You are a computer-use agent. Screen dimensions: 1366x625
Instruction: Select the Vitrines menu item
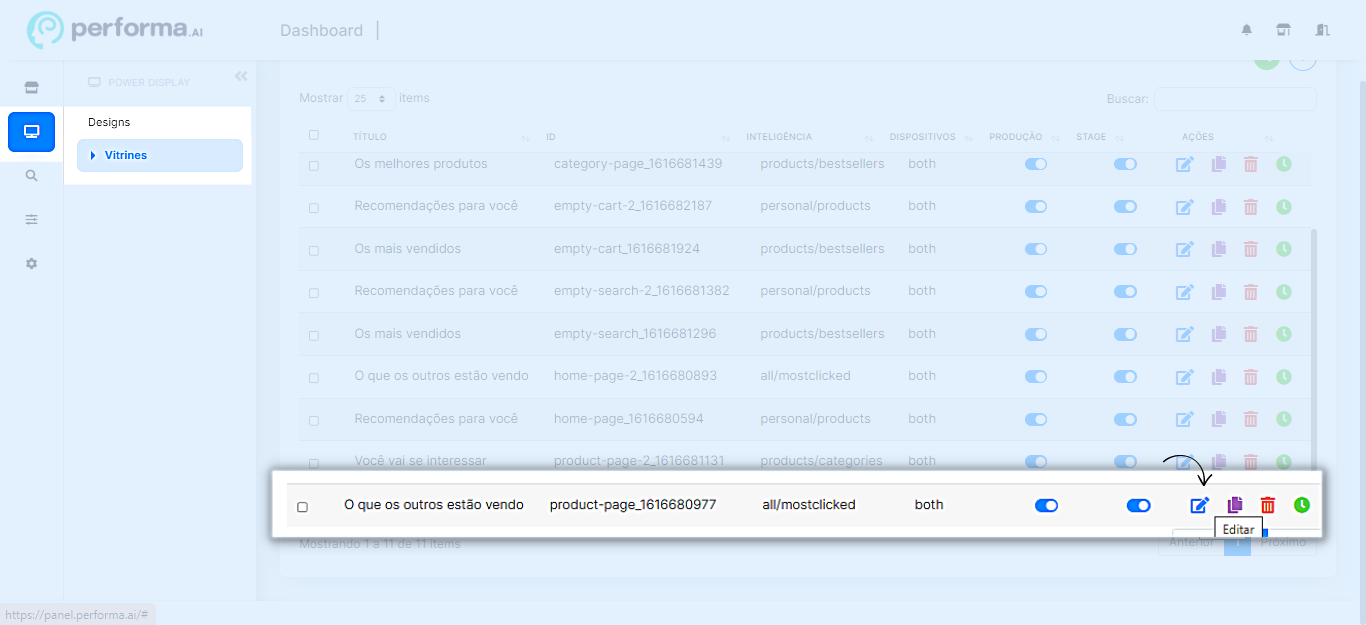pos(160,155)
